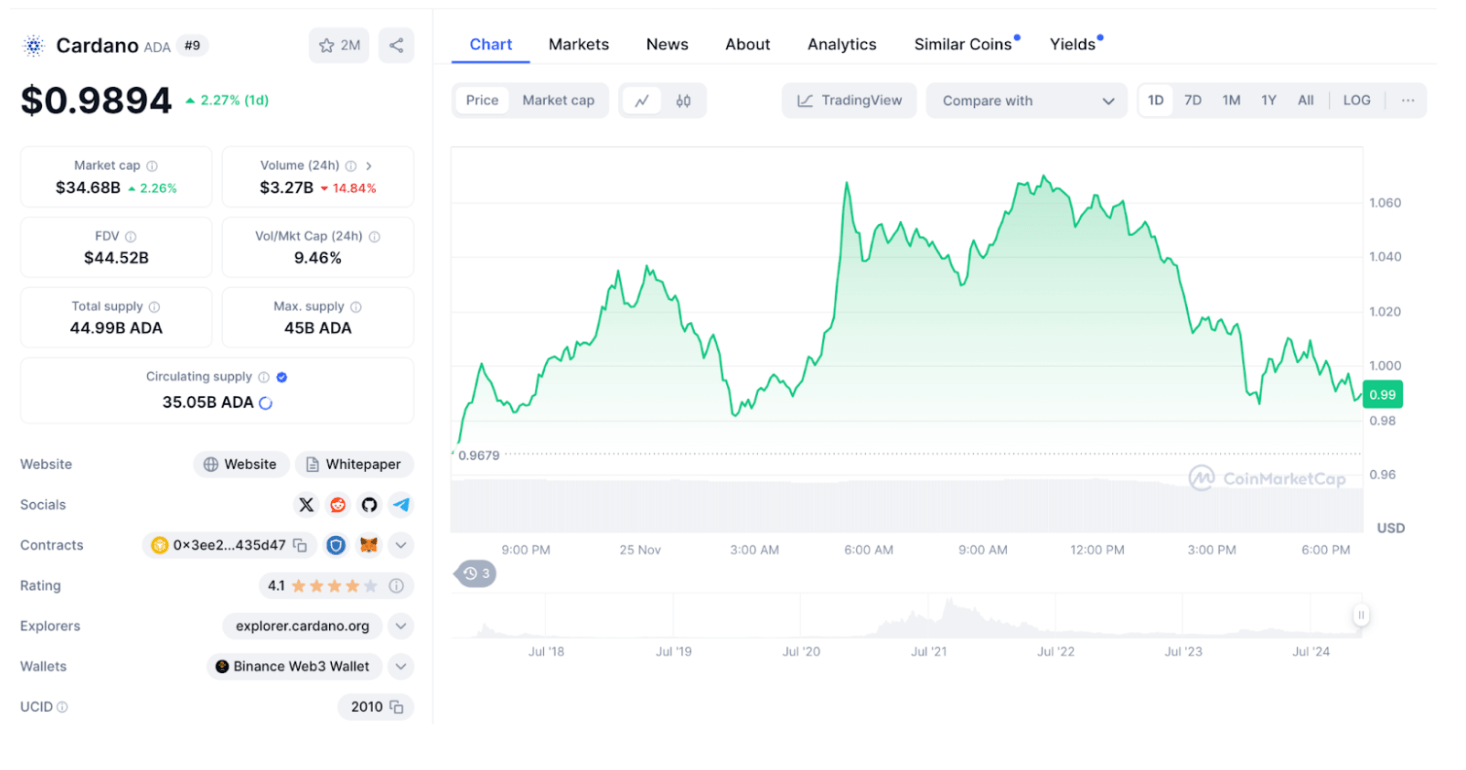Grab the timeline range slider handle

click(x=1360, y=615)
